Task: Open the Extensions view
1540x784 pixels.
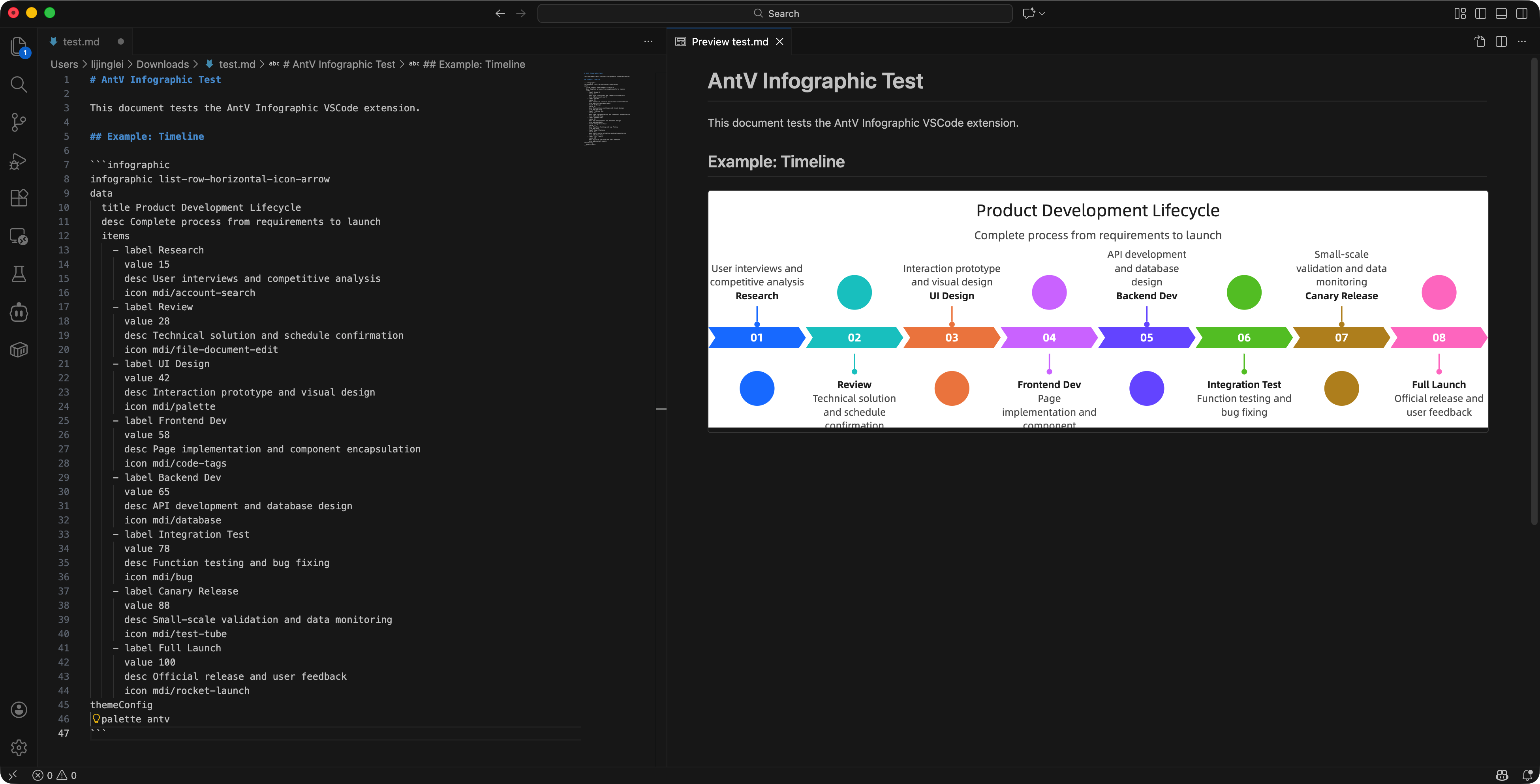Action: 19,198
